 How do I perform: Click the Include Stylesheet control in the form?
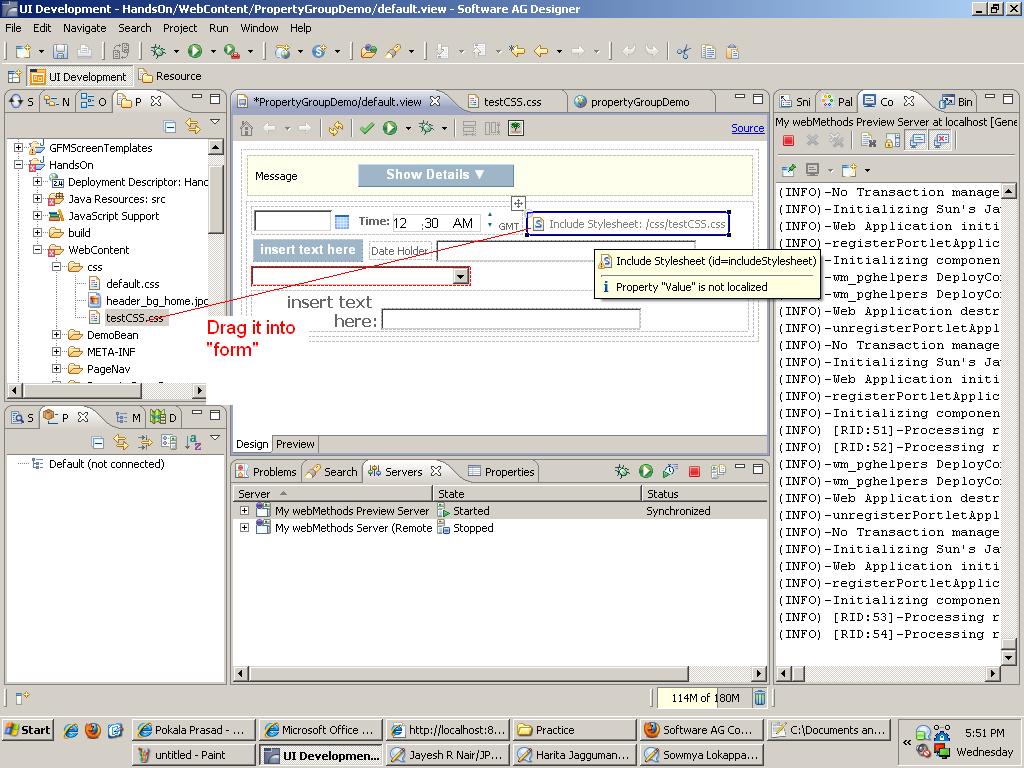[628, 224]
